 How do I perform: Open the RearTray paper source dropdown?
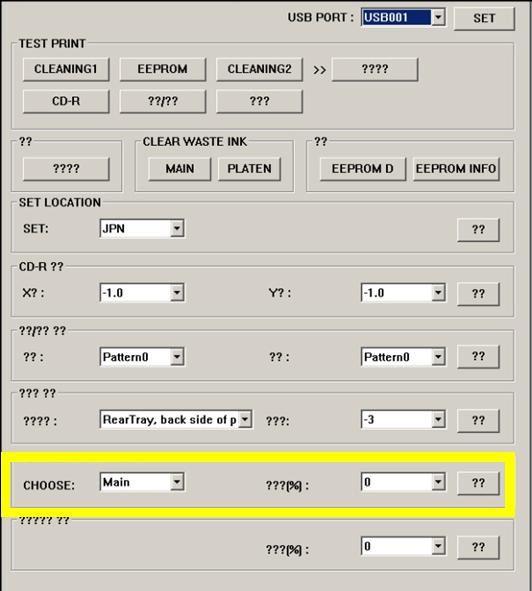[x=176, y=420]
